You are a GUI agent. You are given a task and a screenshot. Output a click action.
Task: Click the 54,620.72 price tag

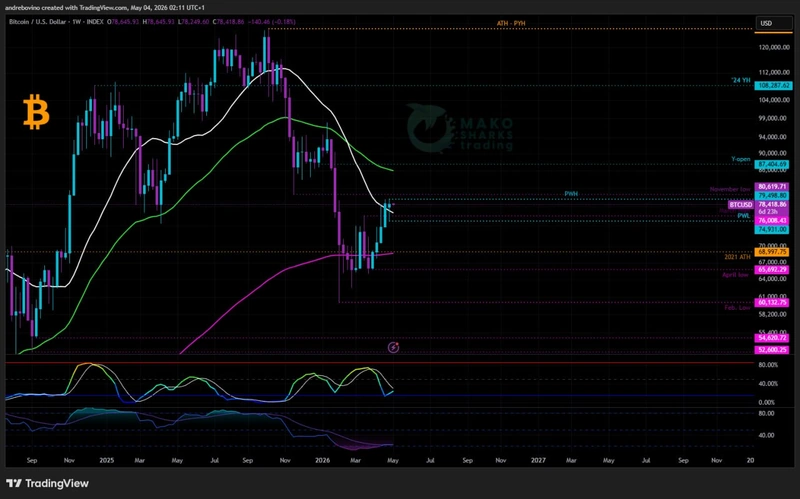(772, 338)
